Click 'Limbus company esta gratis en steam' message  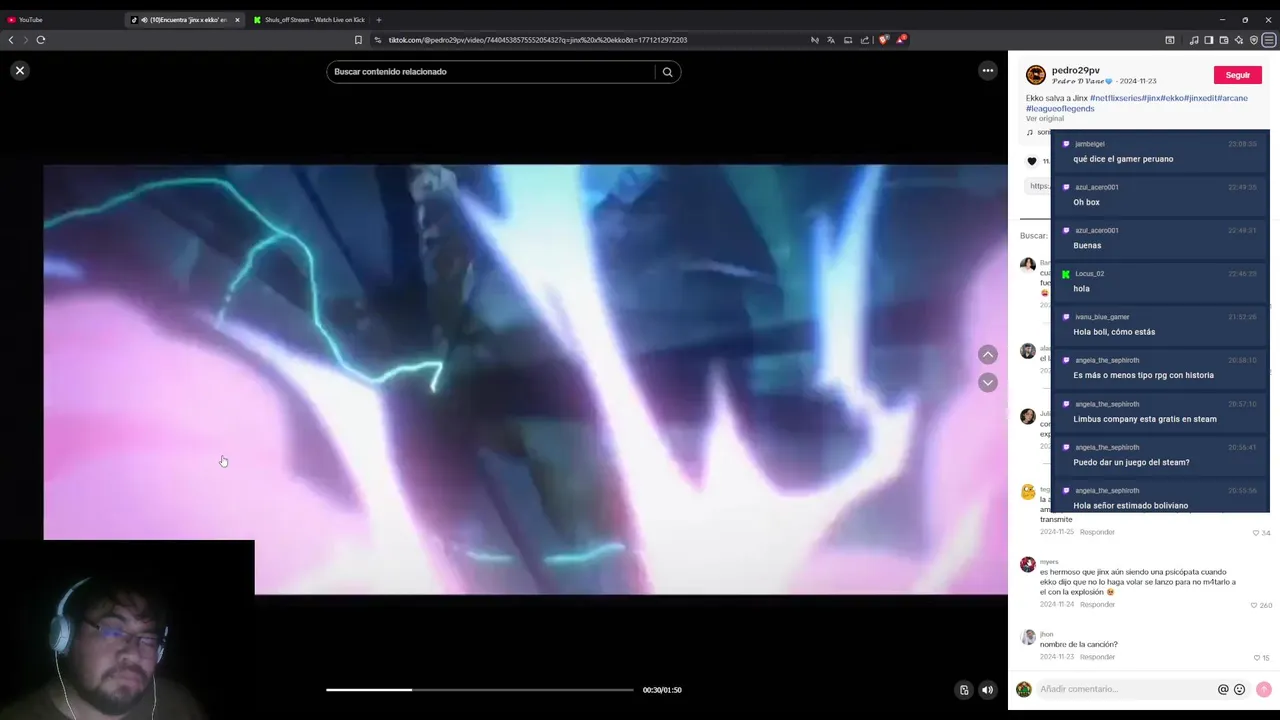[1145, 419]
